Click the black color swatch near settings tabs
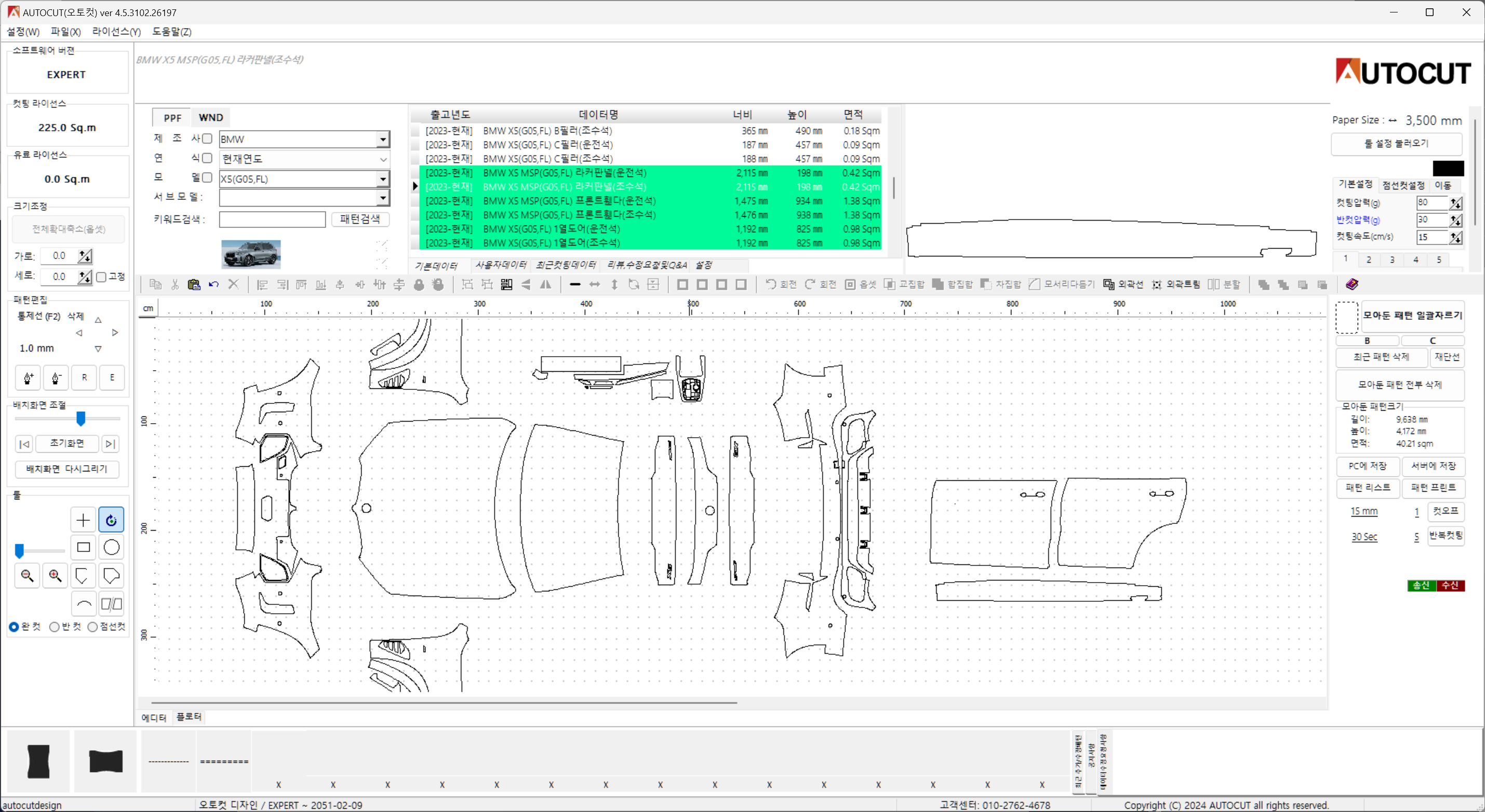This screenshot has width=1485, height=812. (1448, 168)
